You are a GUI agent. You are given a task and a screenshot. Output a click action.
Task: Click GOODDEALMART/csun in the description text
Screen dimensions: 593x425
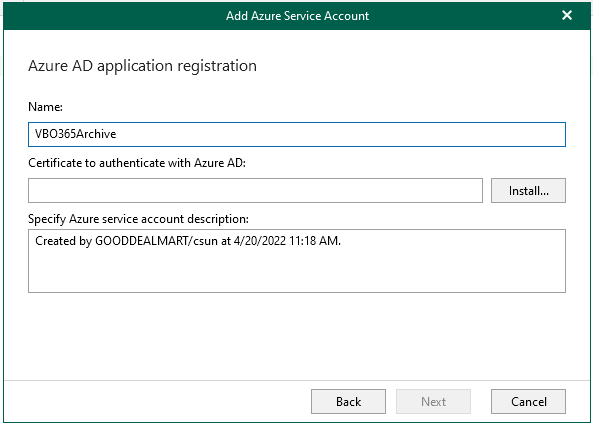coord(156,241)
